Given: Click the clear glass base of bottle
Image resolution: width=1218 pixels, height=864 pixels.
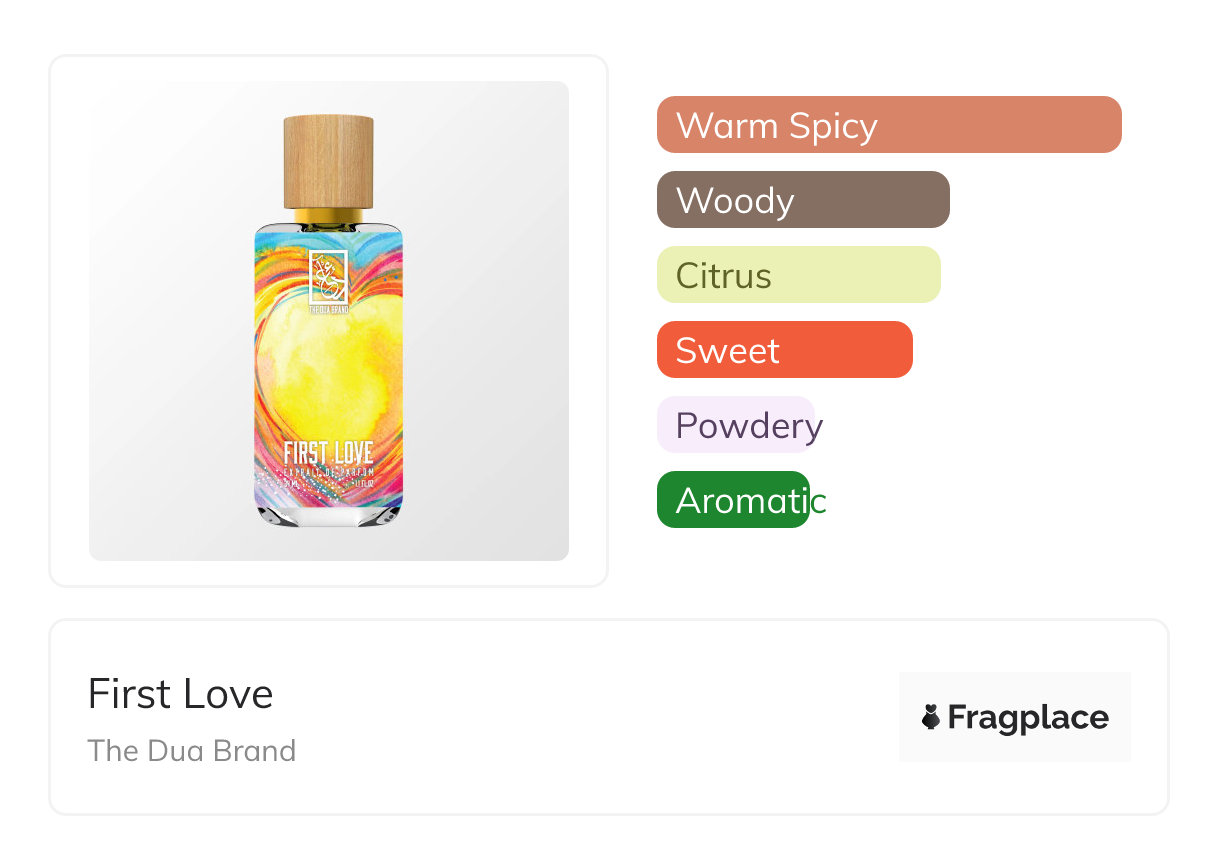Looking at the screenshot, I should [x=328, y=514].
